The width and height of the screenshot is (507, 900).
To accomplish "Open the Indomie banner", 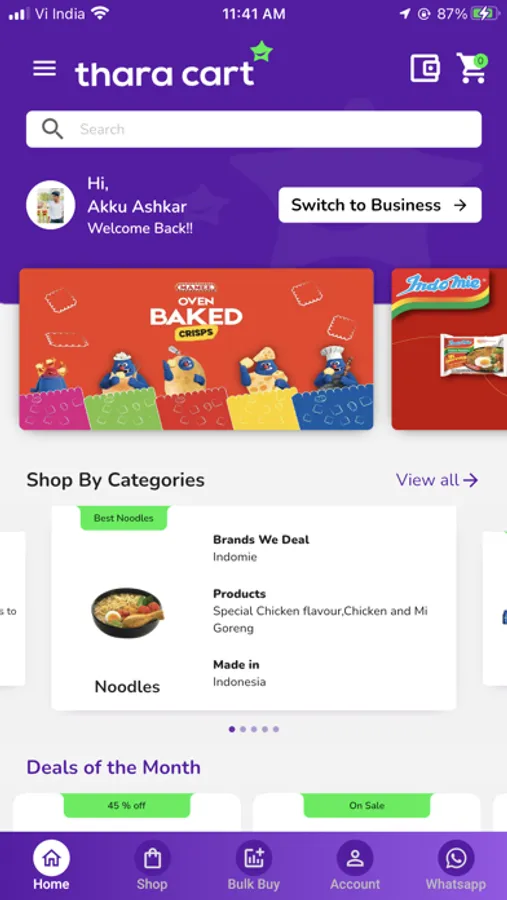I will point(449,349).
